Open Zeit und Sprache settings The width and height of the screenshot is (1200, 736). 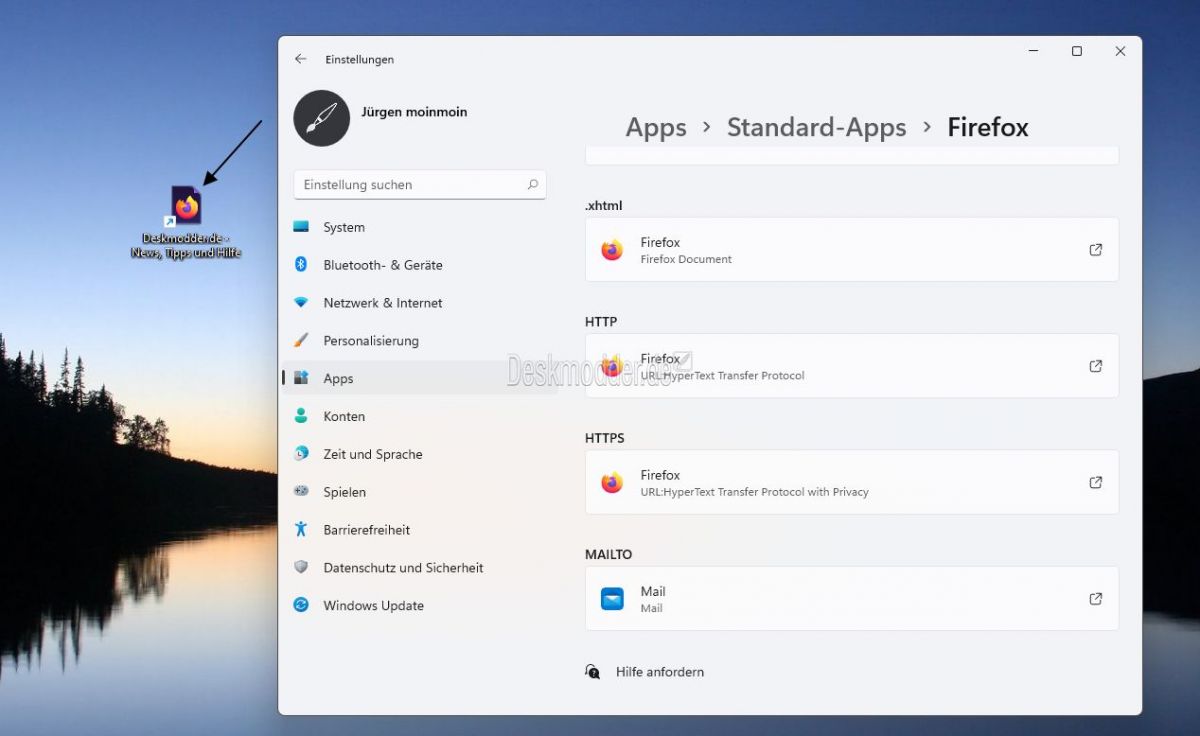pos(371,454)
